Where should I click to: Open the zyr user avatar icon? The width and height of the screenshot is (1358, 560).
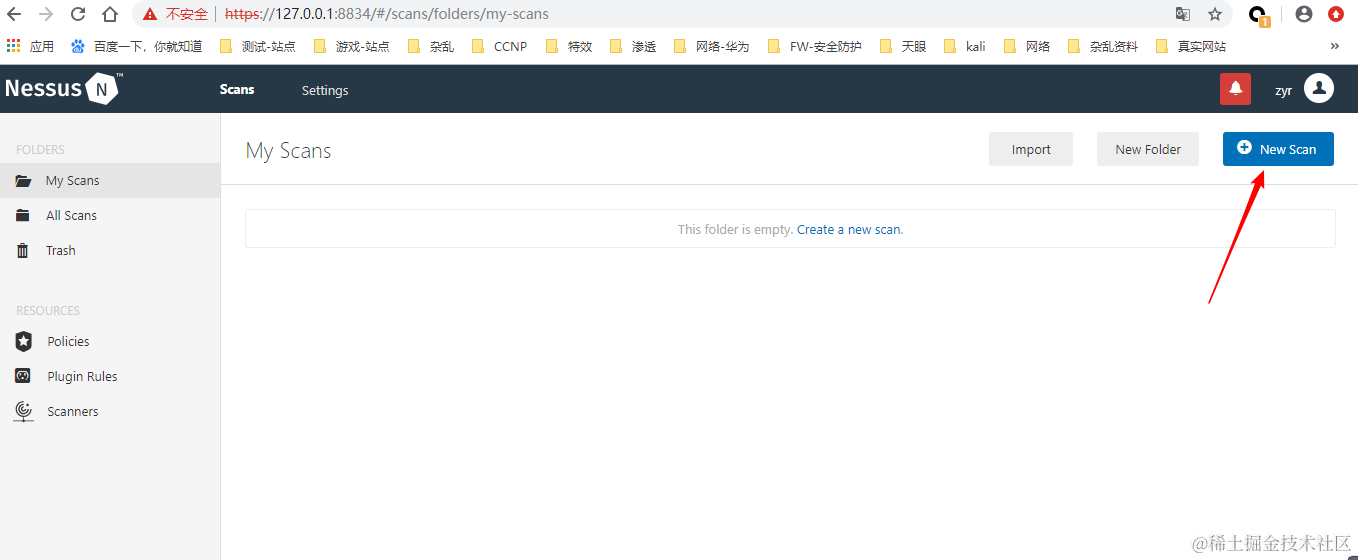pyautogui.click(x=1319, y=89)
